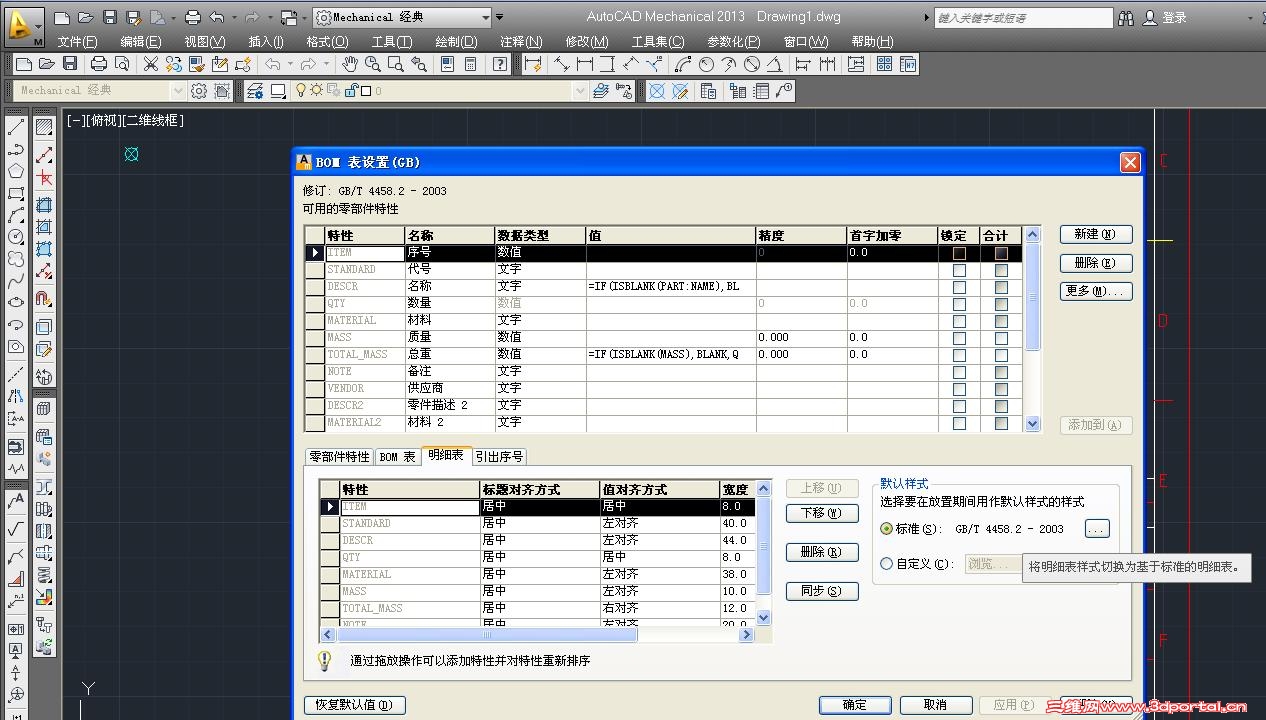Screen dimensions: 1266x720
Task: Select the Radius dimension tool
Action: [706, 64]
